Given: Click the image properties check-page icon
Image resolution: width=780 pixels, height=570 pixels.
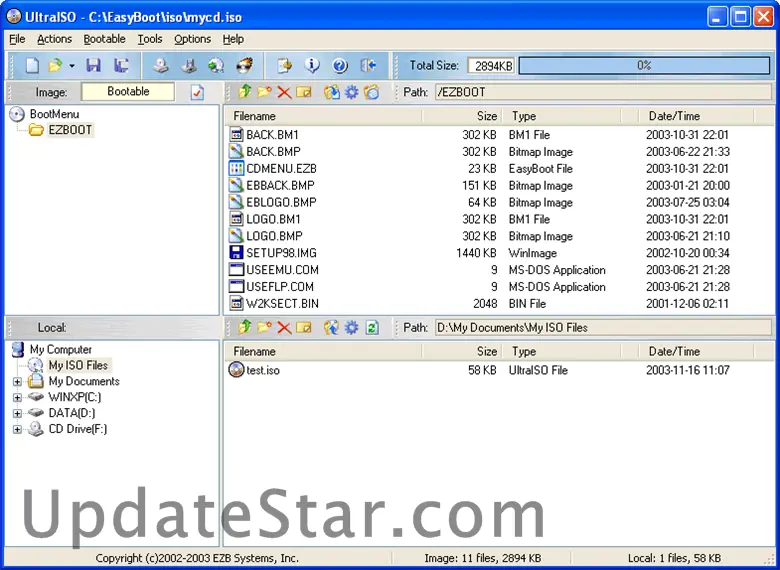Looking at the screenshot, I should coord(197,93).
